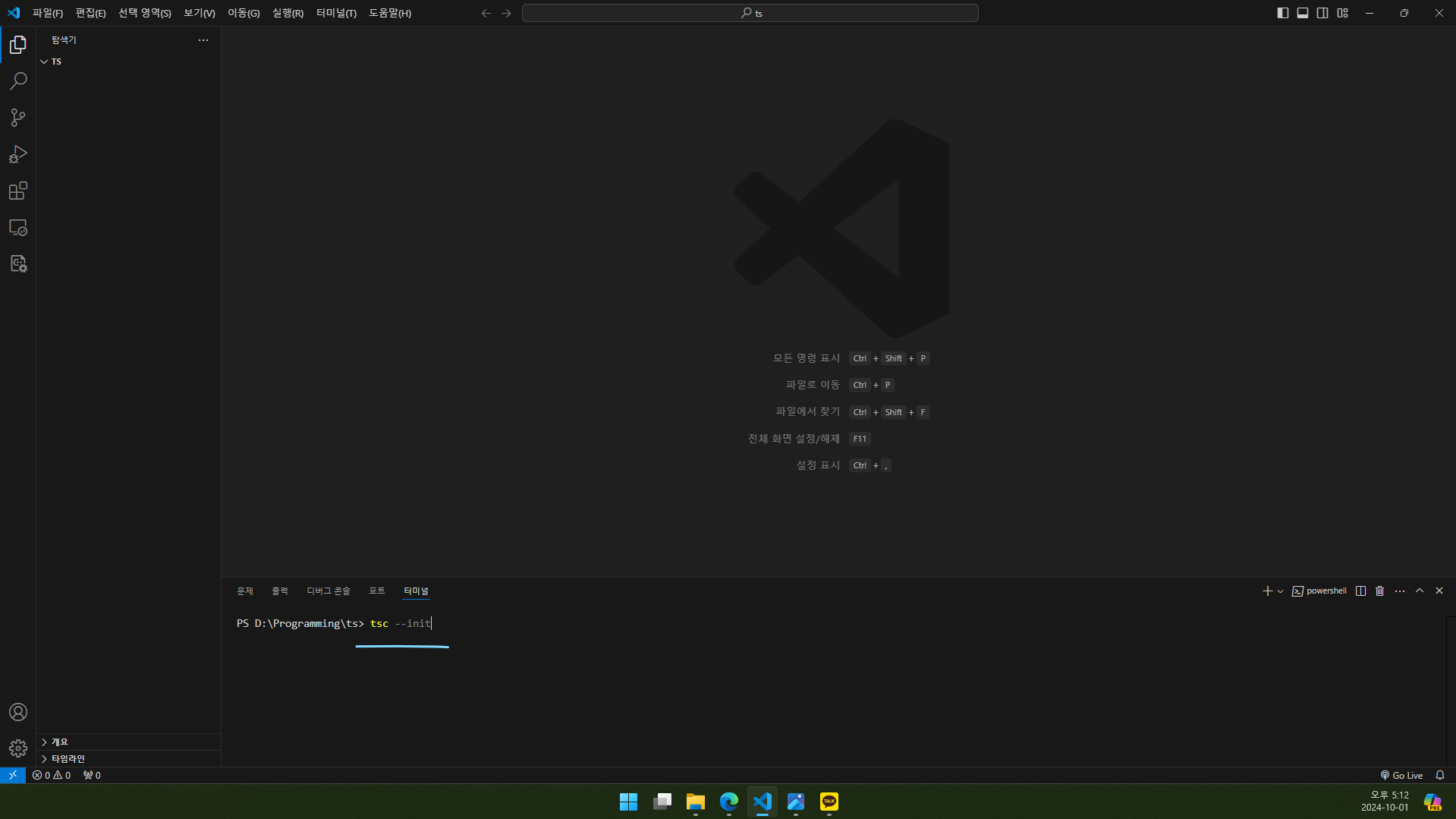Click the ports forwarded status item showing 0
This screenshot has height=819, width=1456.
click(x=92, y=775)
